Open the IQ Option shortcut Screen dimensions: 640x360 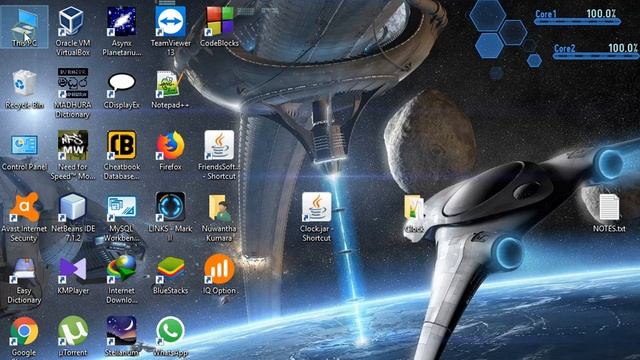tap(220, 275)
